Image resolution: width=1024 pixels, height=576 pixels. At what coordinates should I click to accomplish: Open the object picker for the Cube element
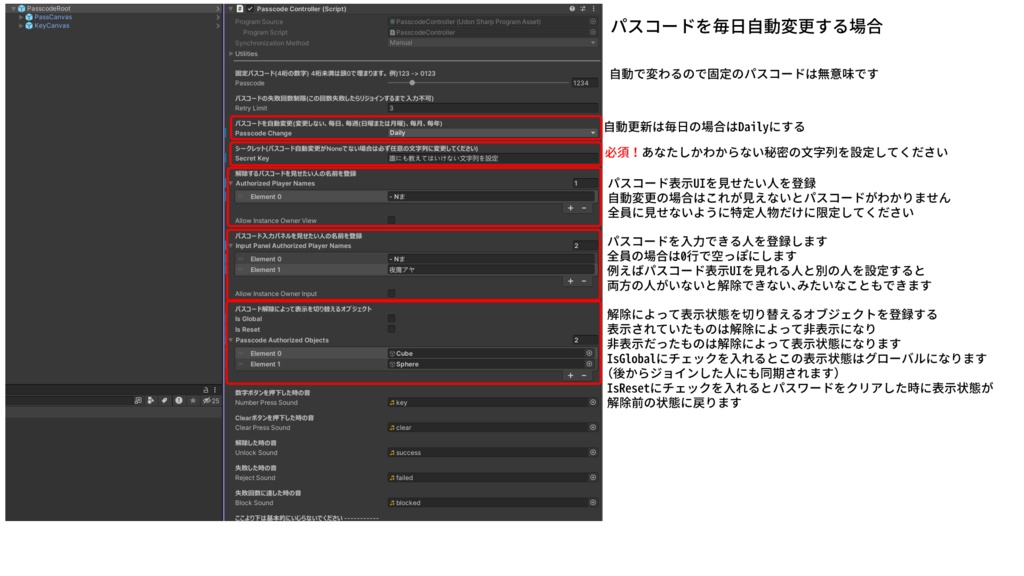(x=589, y=354)
